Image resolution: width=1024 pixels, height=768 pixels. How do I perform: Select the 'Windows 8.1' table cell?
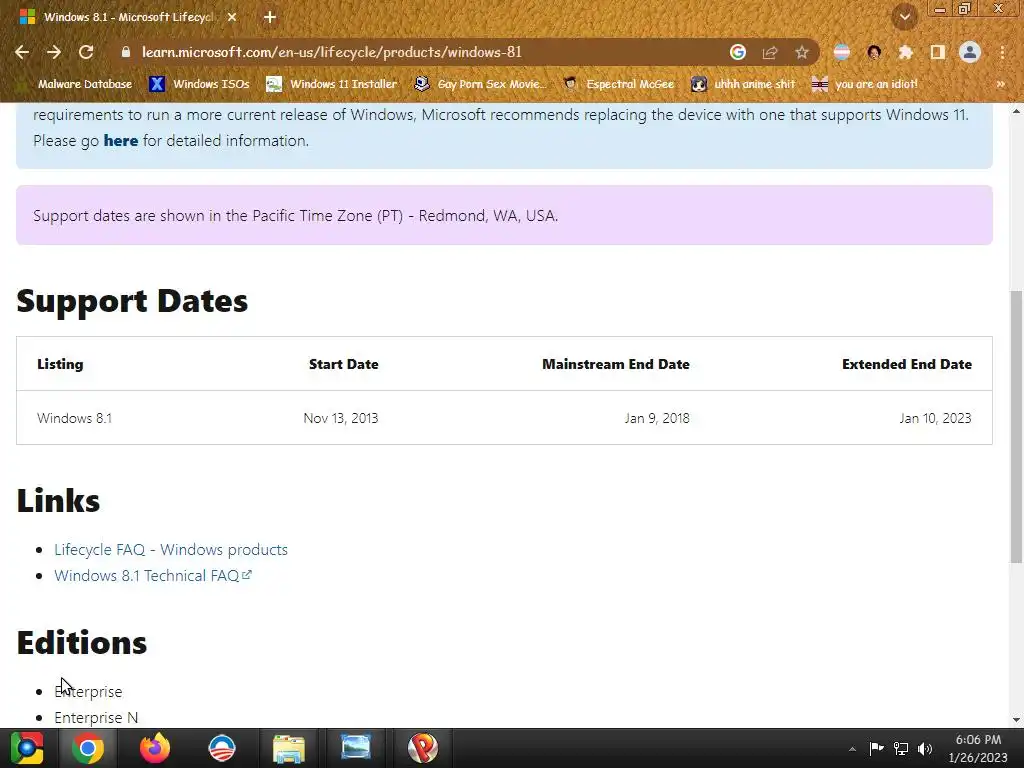[74, 418]
